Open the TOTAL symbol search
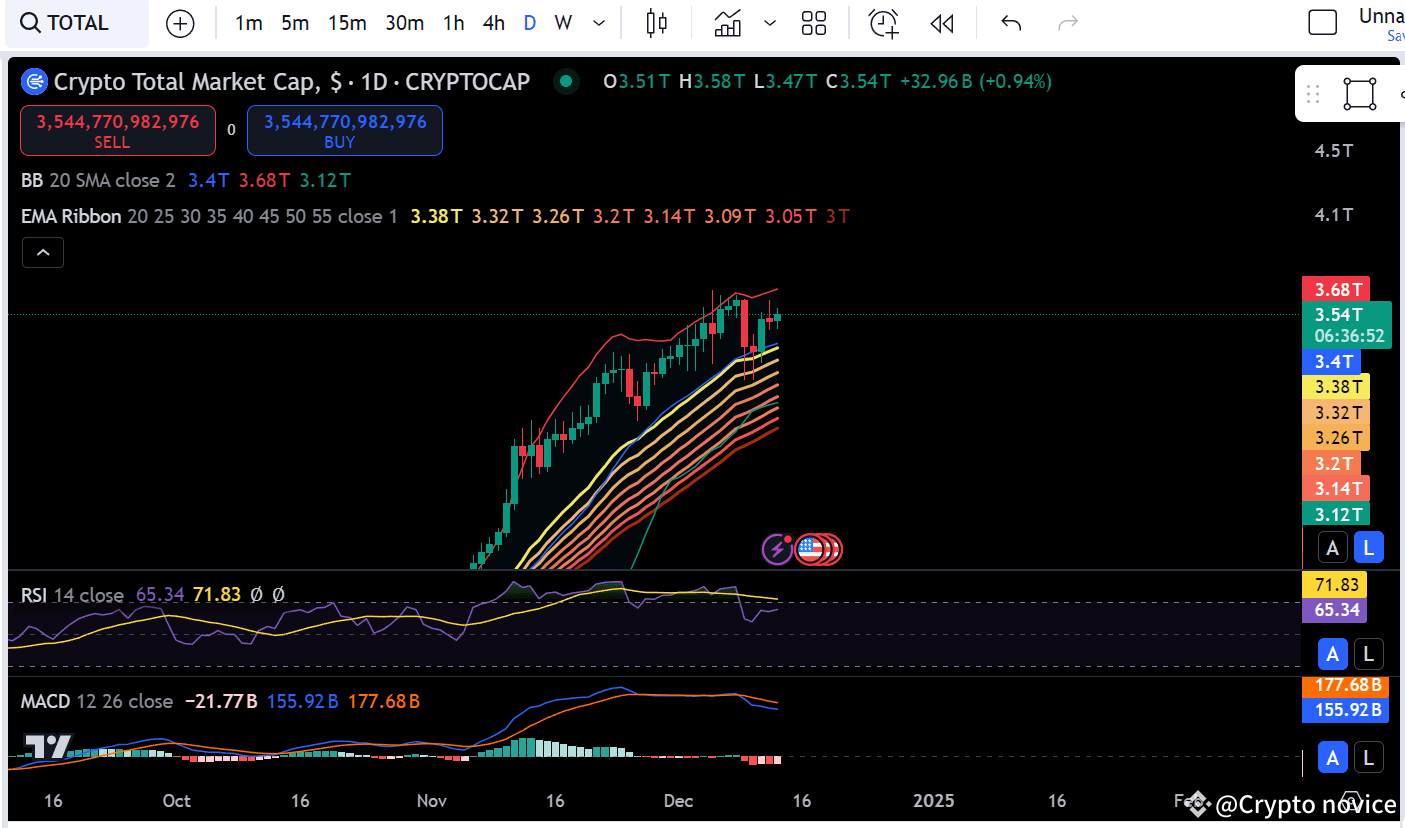The height and width of the screenshot is (828, 1405). (66, 23)
